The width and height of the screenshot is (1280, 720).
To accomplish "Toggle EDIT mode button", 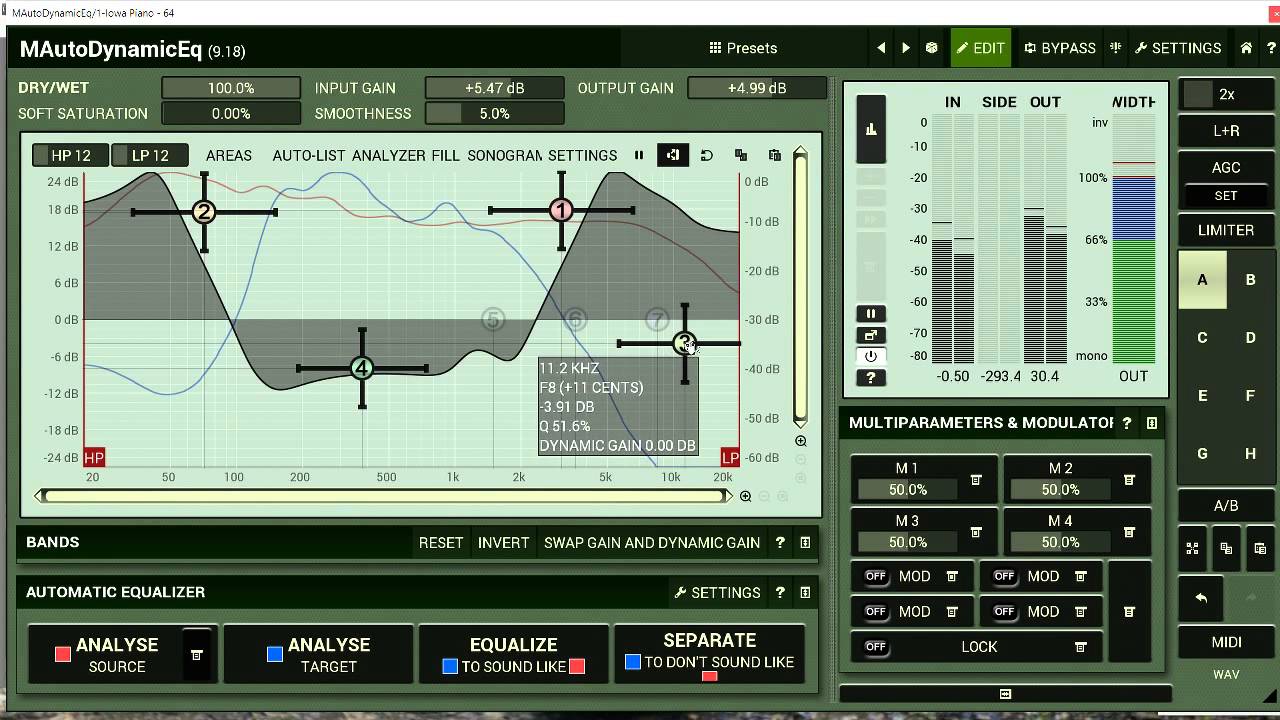I will click(981, 48).
